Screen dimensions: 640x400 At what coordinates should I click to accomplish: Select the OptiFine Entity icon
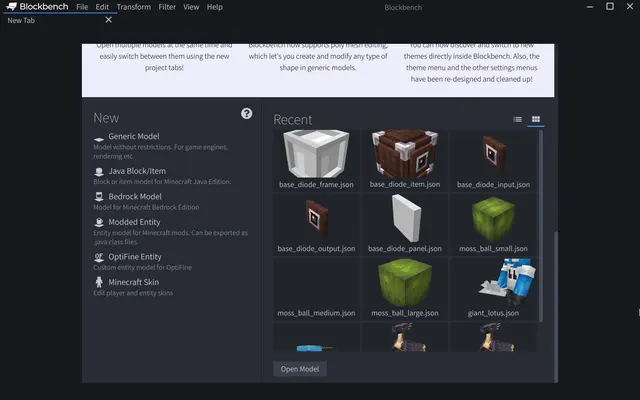[x=99, y=257]
